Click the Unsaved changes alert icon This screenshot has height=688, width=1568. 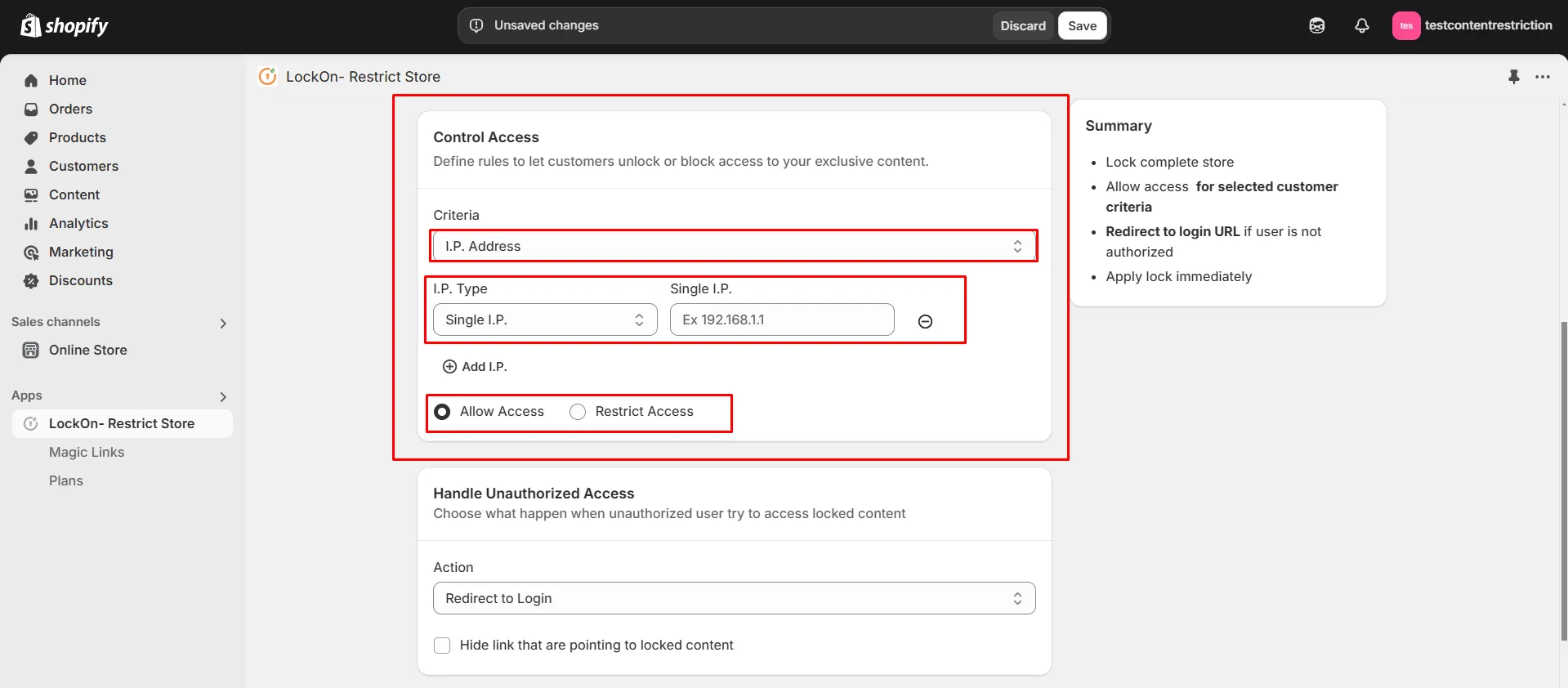coord(476,25)
